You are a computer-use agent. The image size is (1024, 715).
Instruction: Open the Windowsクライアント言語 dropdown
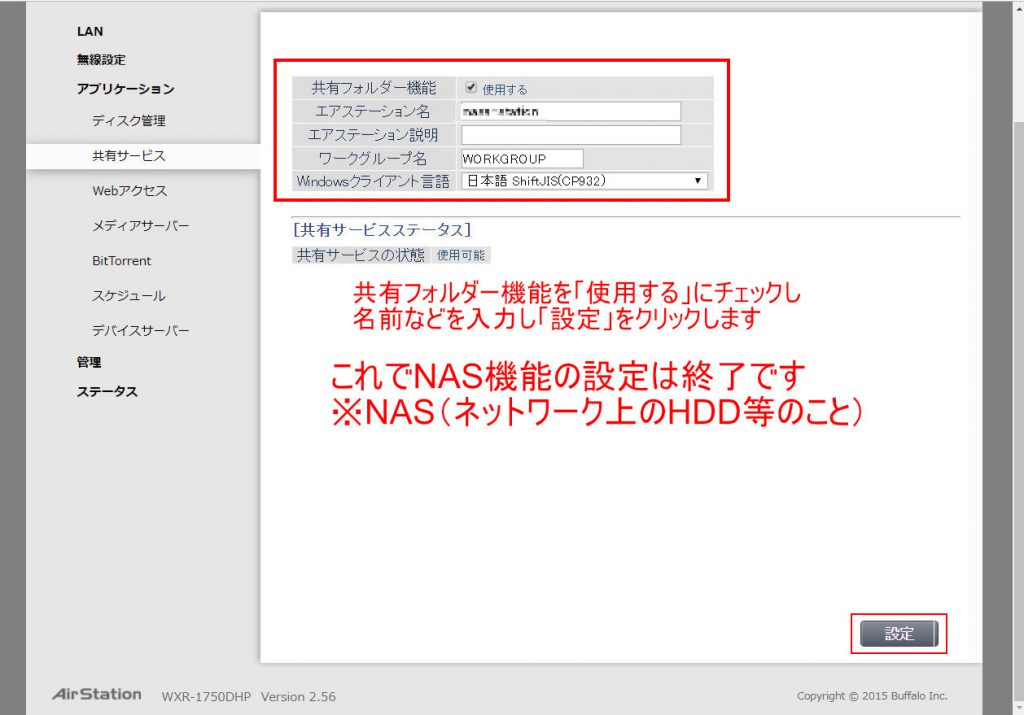[x=584, y=181]
